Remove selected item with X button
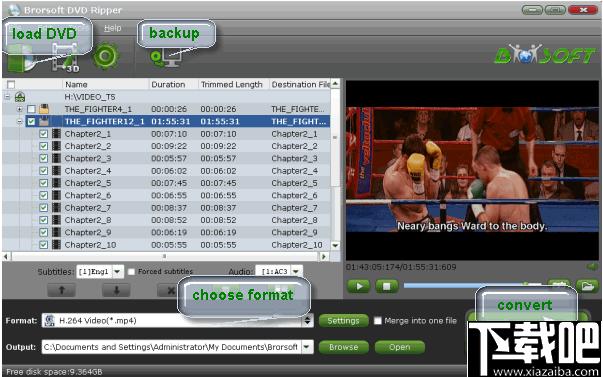 pyautogui.click(x=169, y=290)
